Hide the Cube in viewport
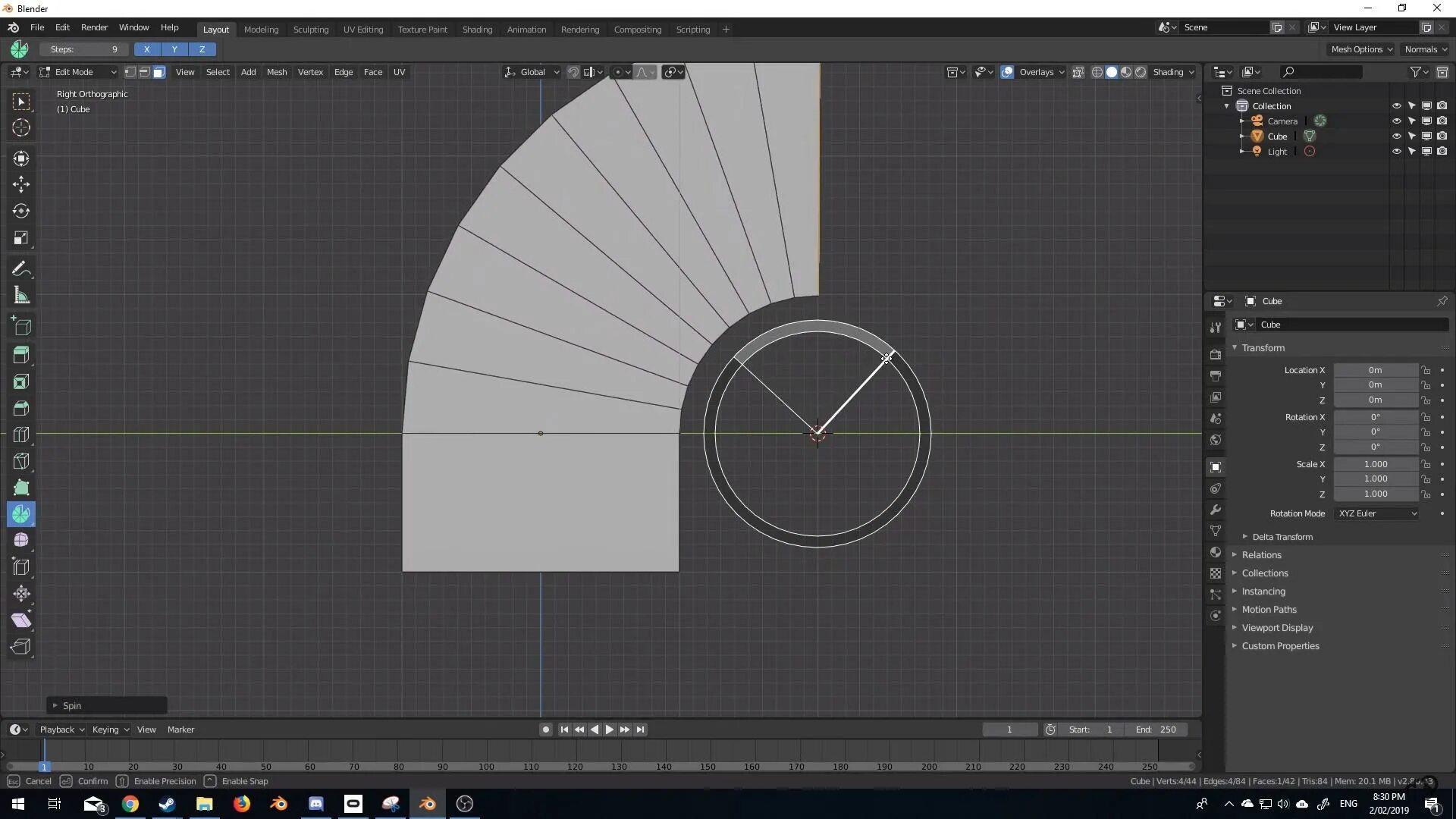Screen dimensions: 1456x819 [x=1396, y=136]
